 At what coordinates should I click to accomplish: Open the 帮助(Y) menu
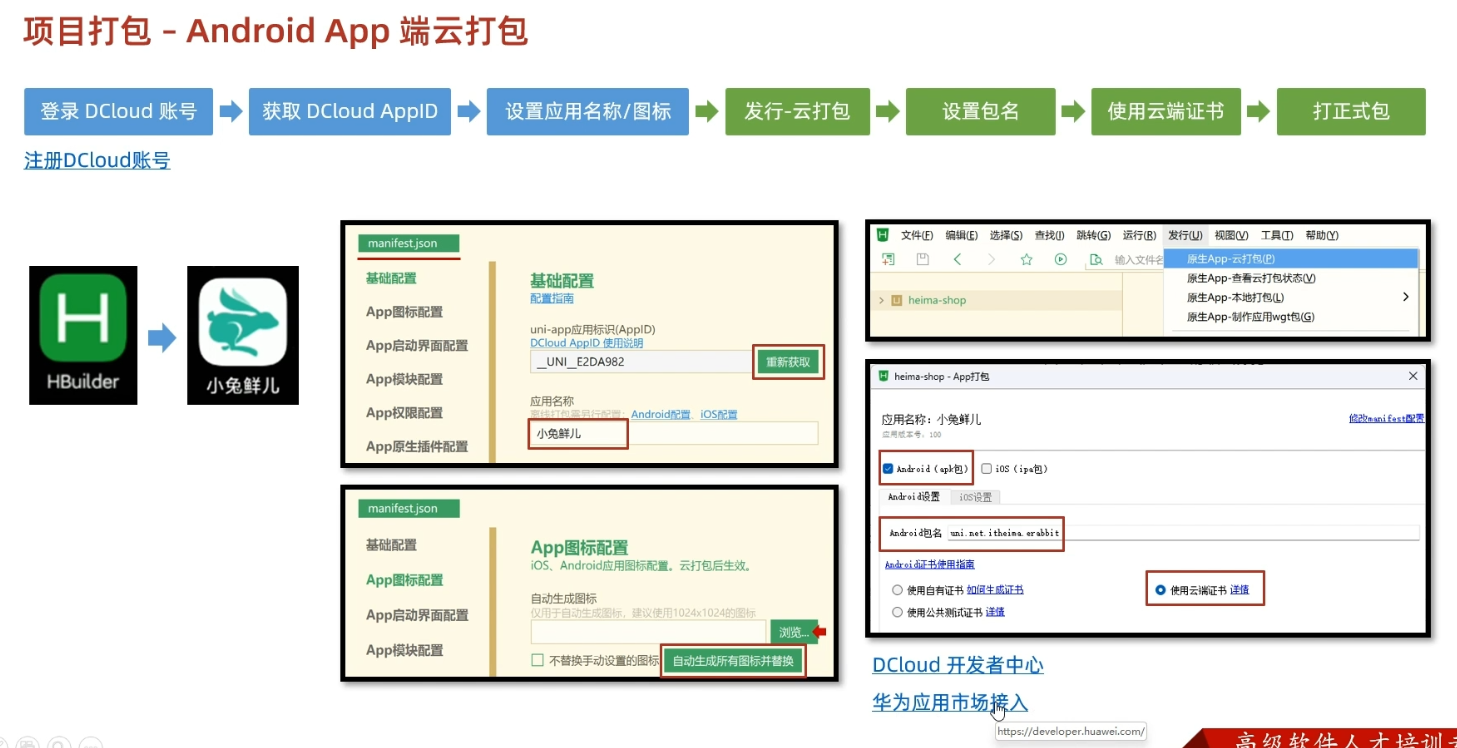[x=1322, y=235]
